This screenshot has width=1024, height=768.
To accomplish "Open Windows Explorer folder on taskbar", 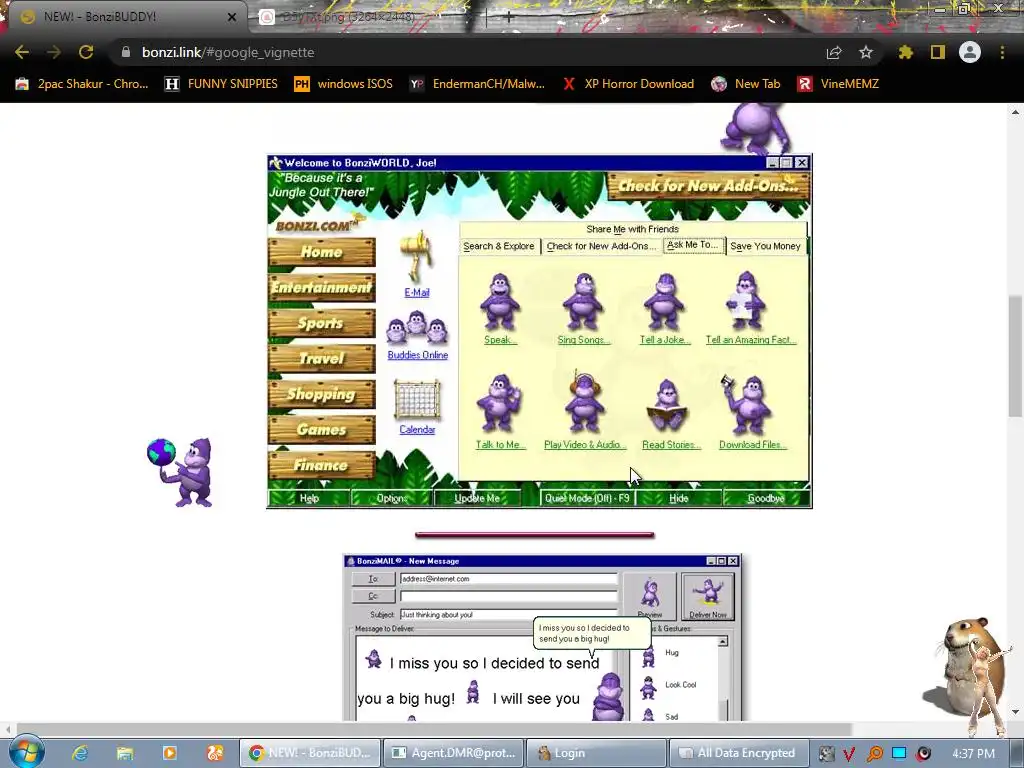I will coord(125,753).
